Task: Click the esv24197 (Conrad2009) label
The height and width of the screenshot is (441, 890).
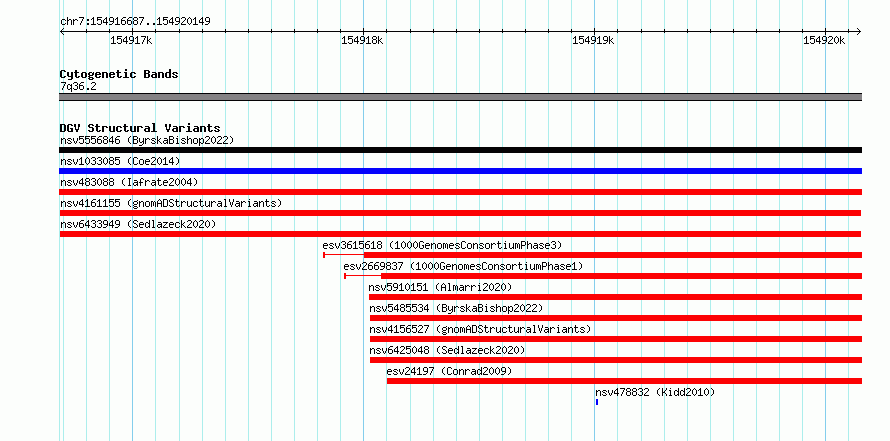Action: 450,371
